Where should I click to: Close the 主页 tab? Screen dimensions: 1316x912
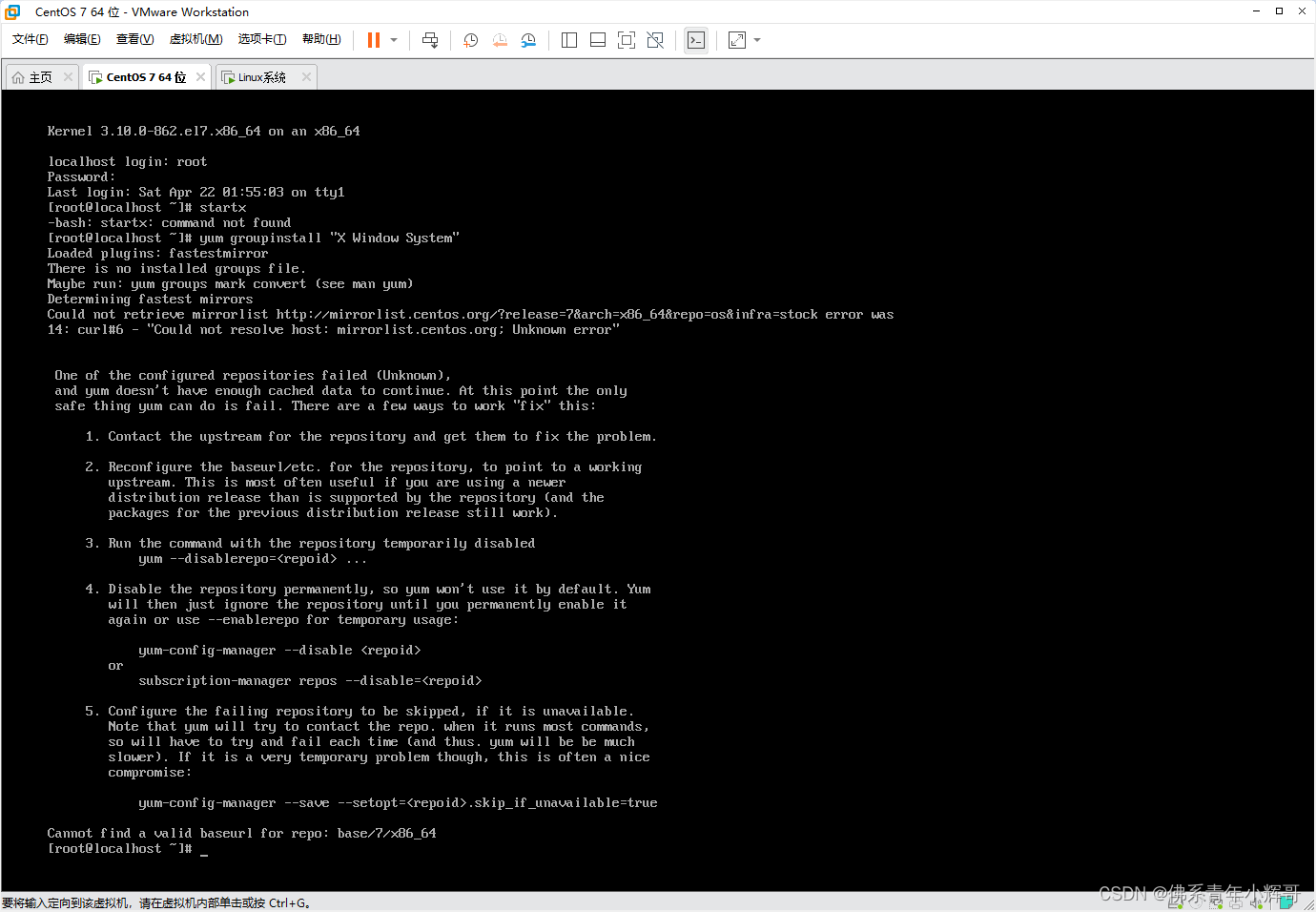pyautogui.click(x=68, y=77)
